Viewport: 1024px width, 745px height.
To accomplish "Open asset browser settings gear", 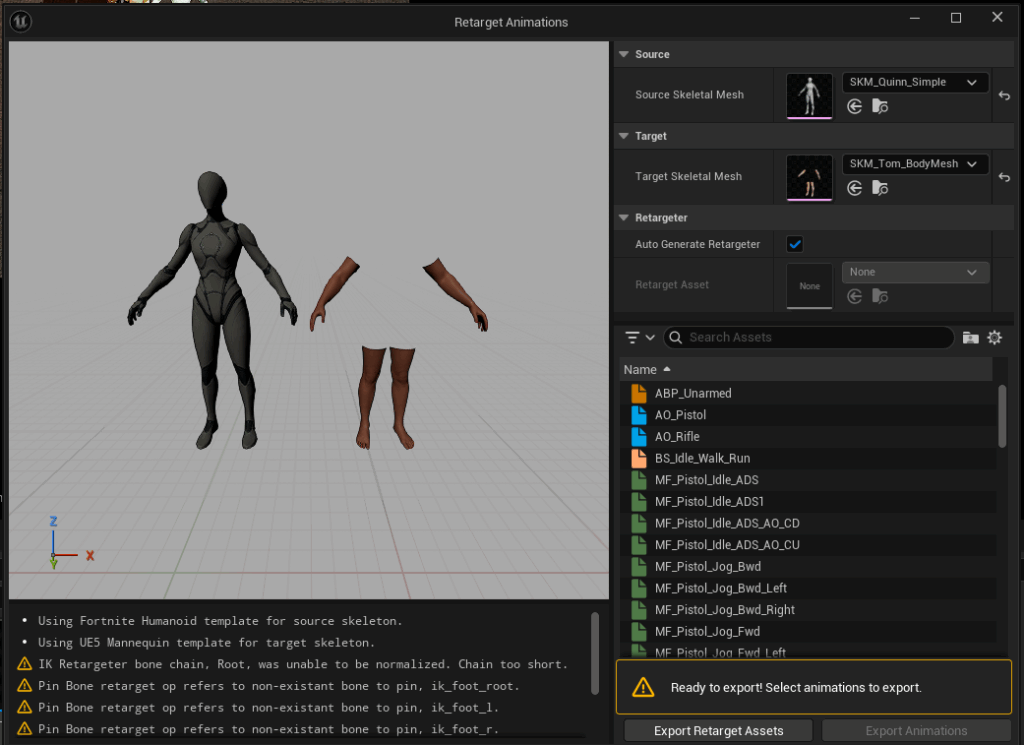I will point(995,338).
